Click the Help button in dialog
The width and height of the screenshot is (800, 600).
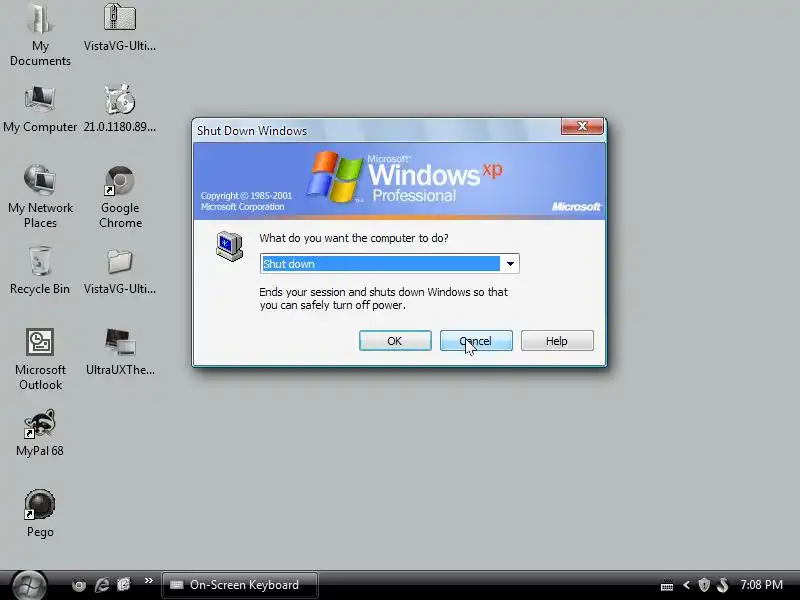tap(557, 341)
